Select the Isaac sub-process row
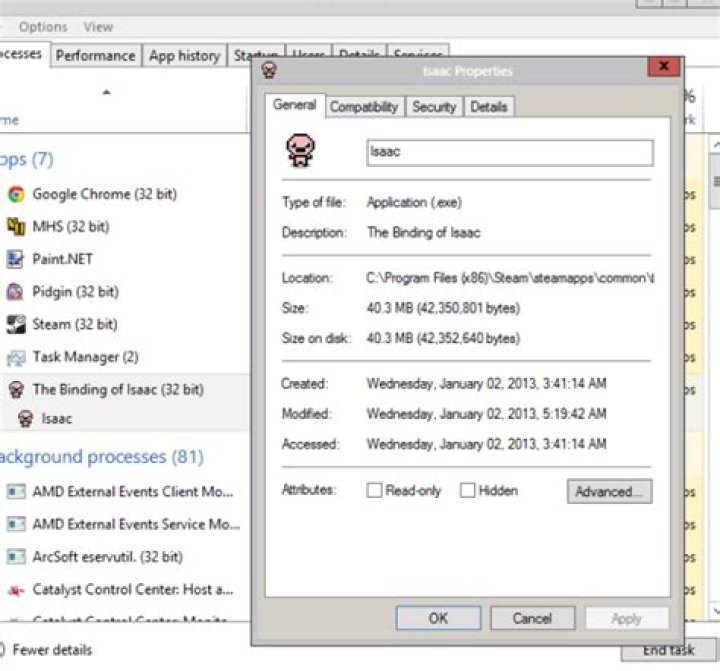720x671 pixels. click(x=124, y=418)
